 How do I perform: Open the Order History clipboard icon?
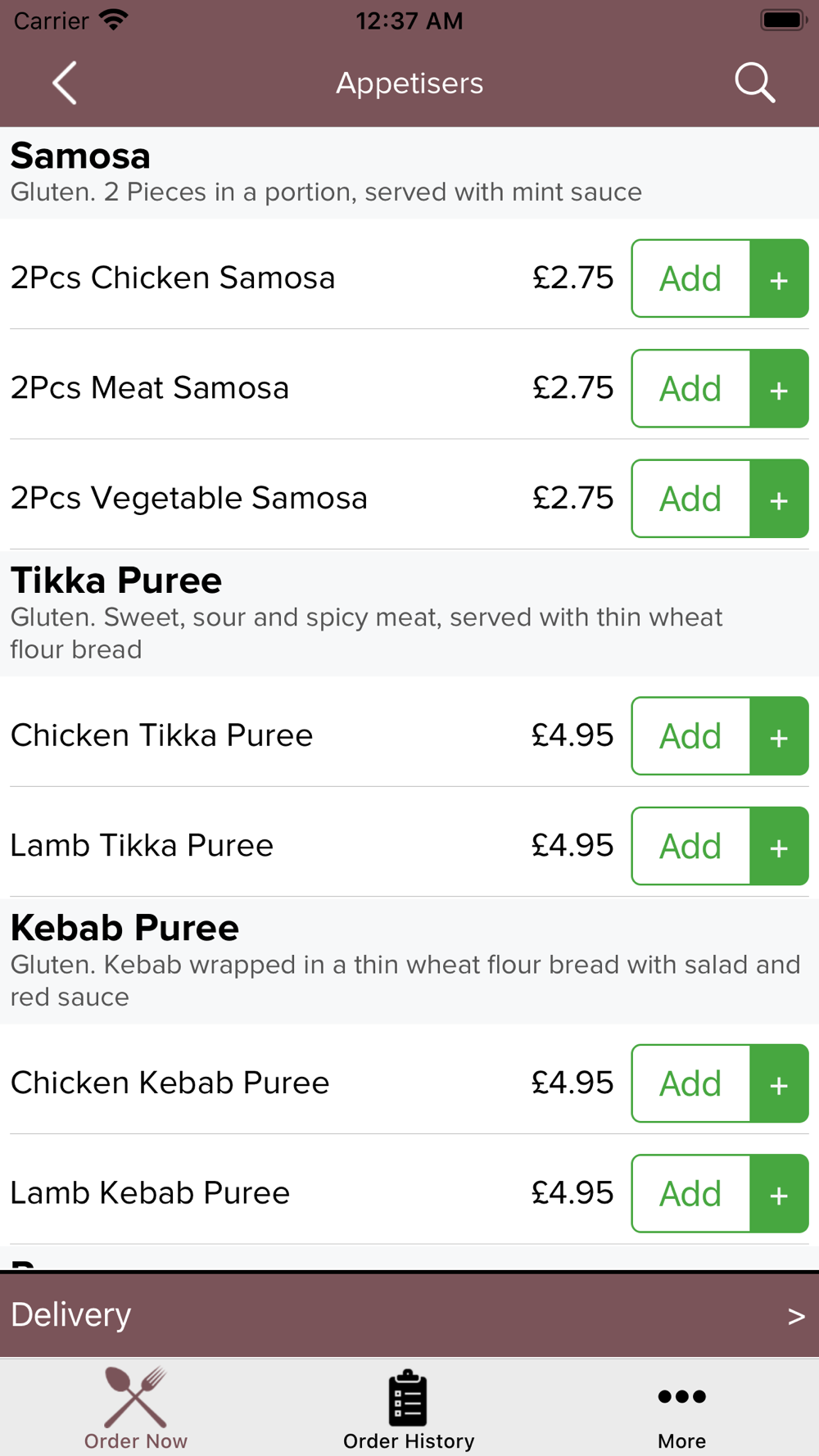(x=408, y=1397)
